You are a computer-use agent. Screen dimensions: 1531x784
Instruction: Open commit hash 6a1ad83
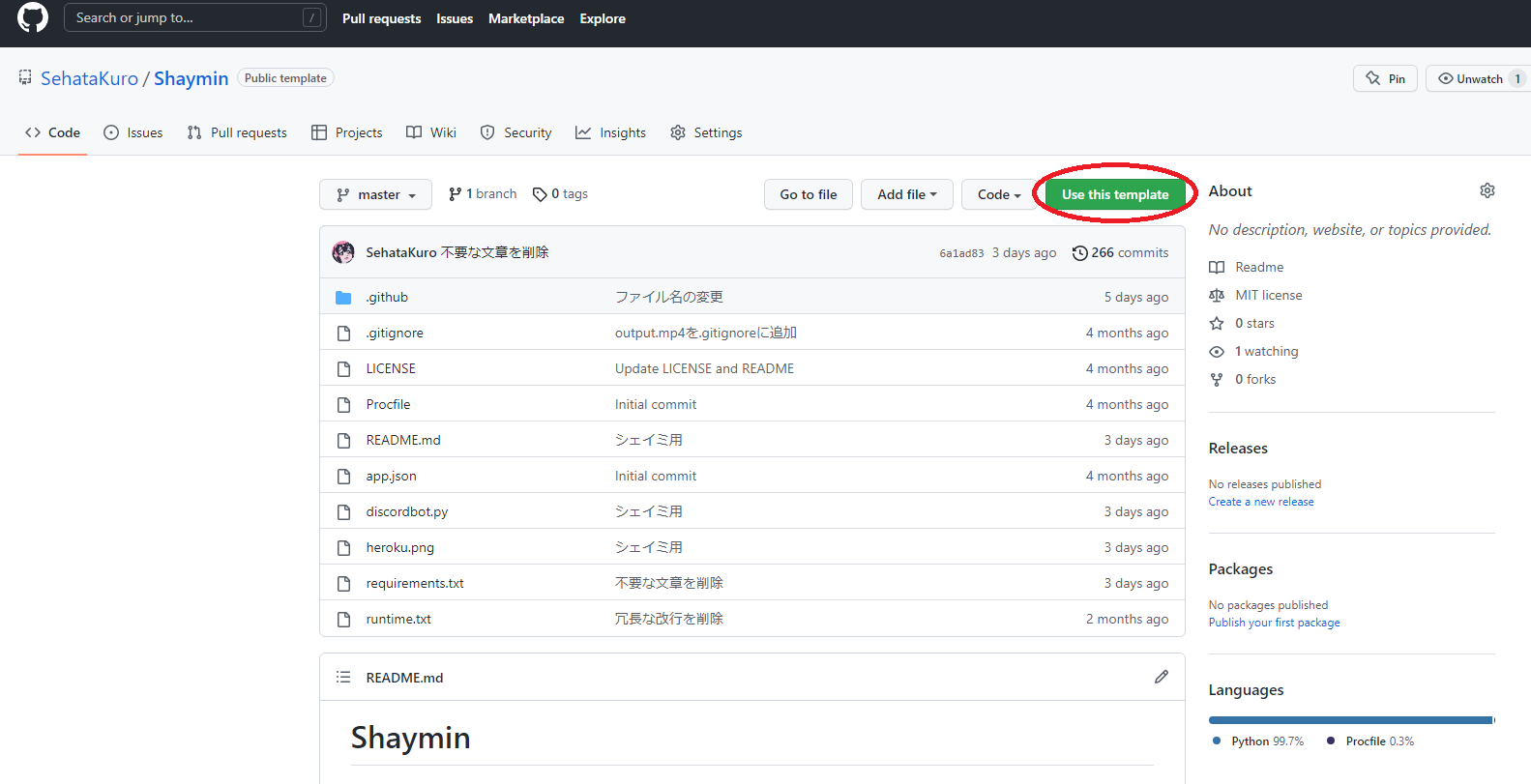961,253
